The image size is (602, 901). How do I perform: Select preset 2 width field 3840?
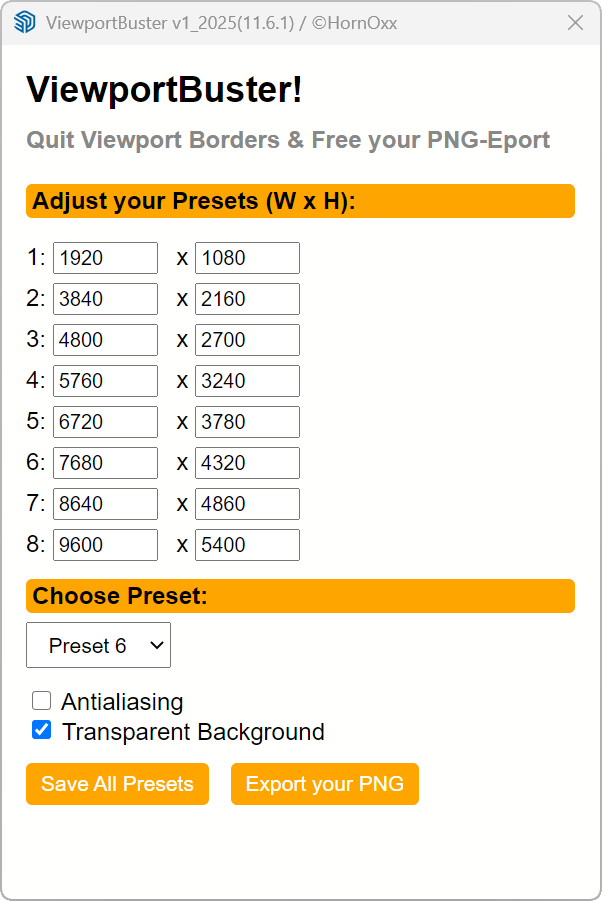[x=105, y=299]
